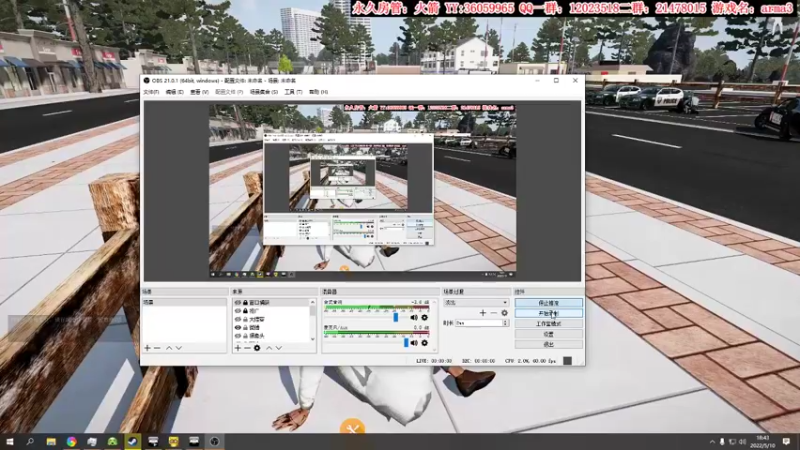800x450 pixels.
Task: Select the 窗口捕获 source row
Action: (x=271, y=303)
